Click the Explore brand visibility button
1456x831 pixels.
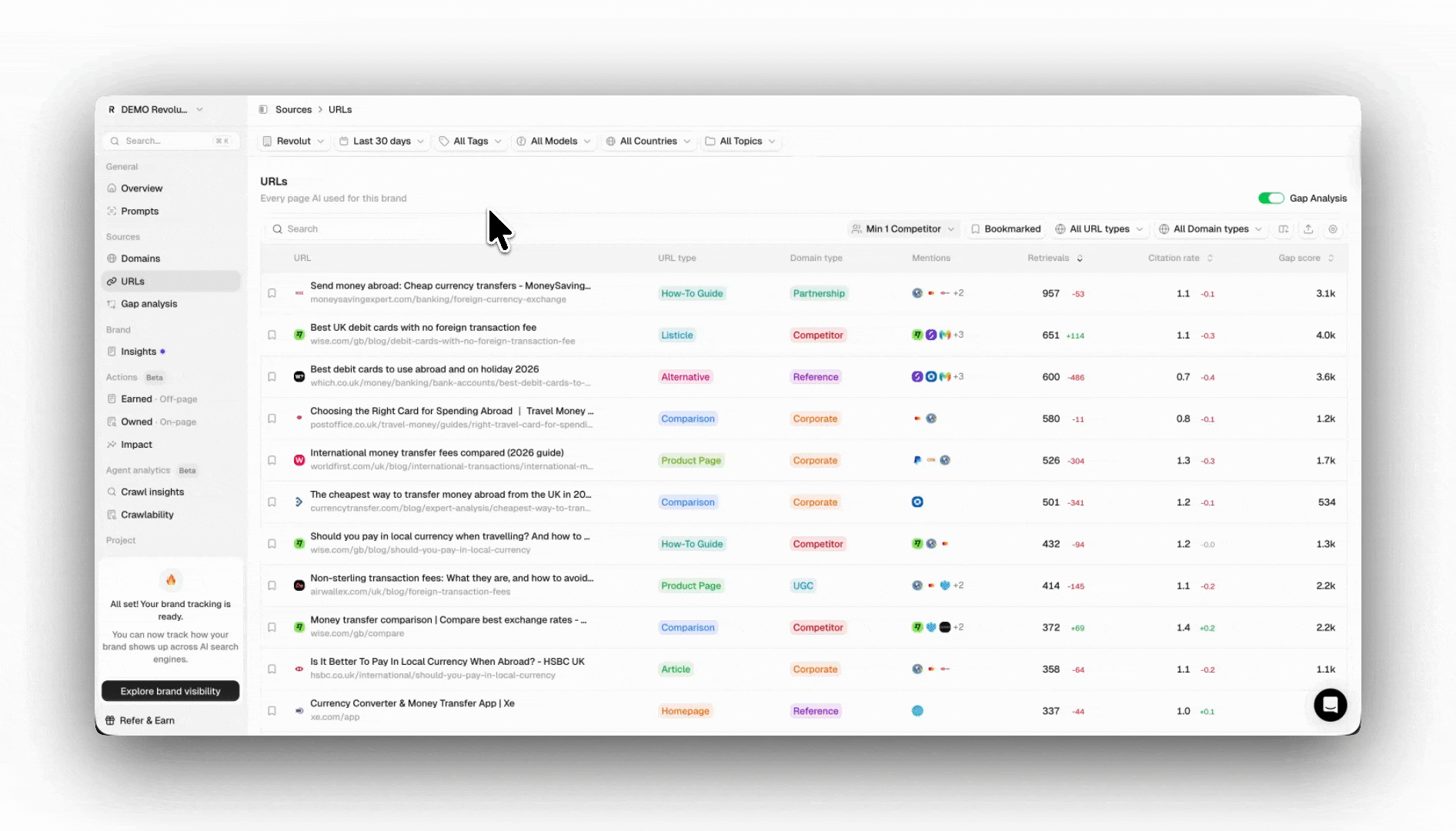170,691
